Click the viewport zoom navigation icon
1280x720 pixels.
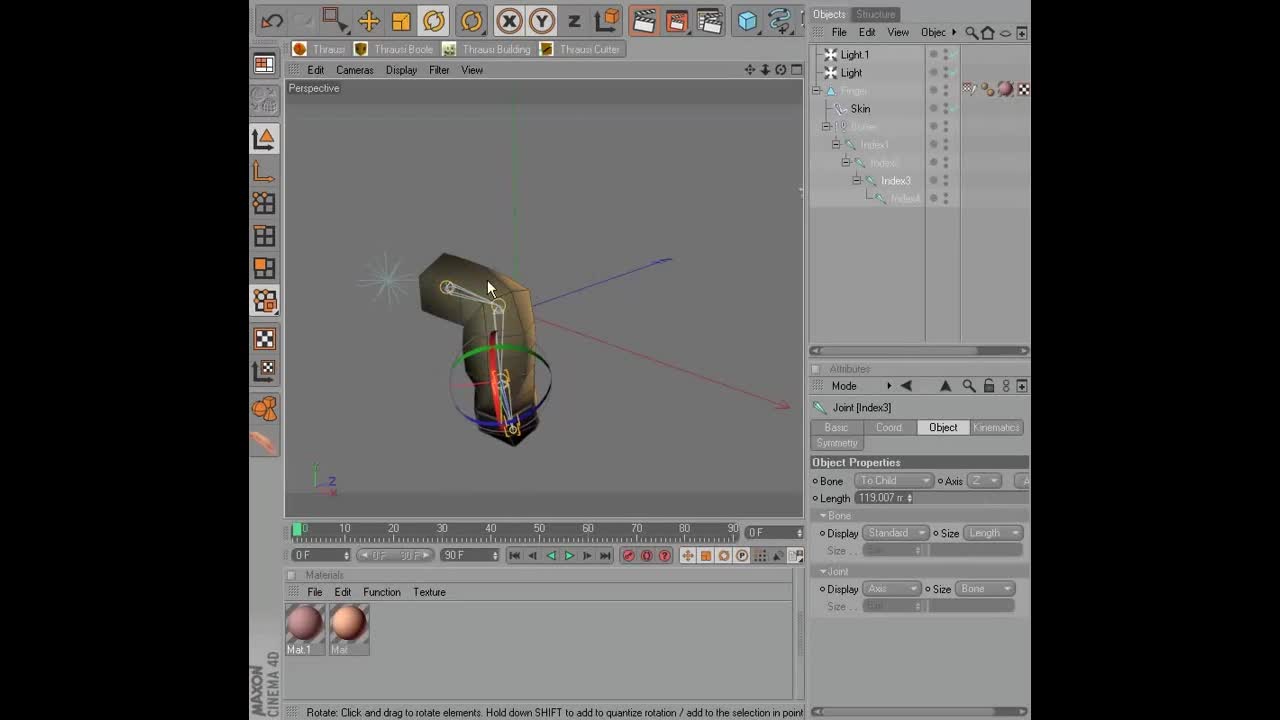click(x=765, y=70)
